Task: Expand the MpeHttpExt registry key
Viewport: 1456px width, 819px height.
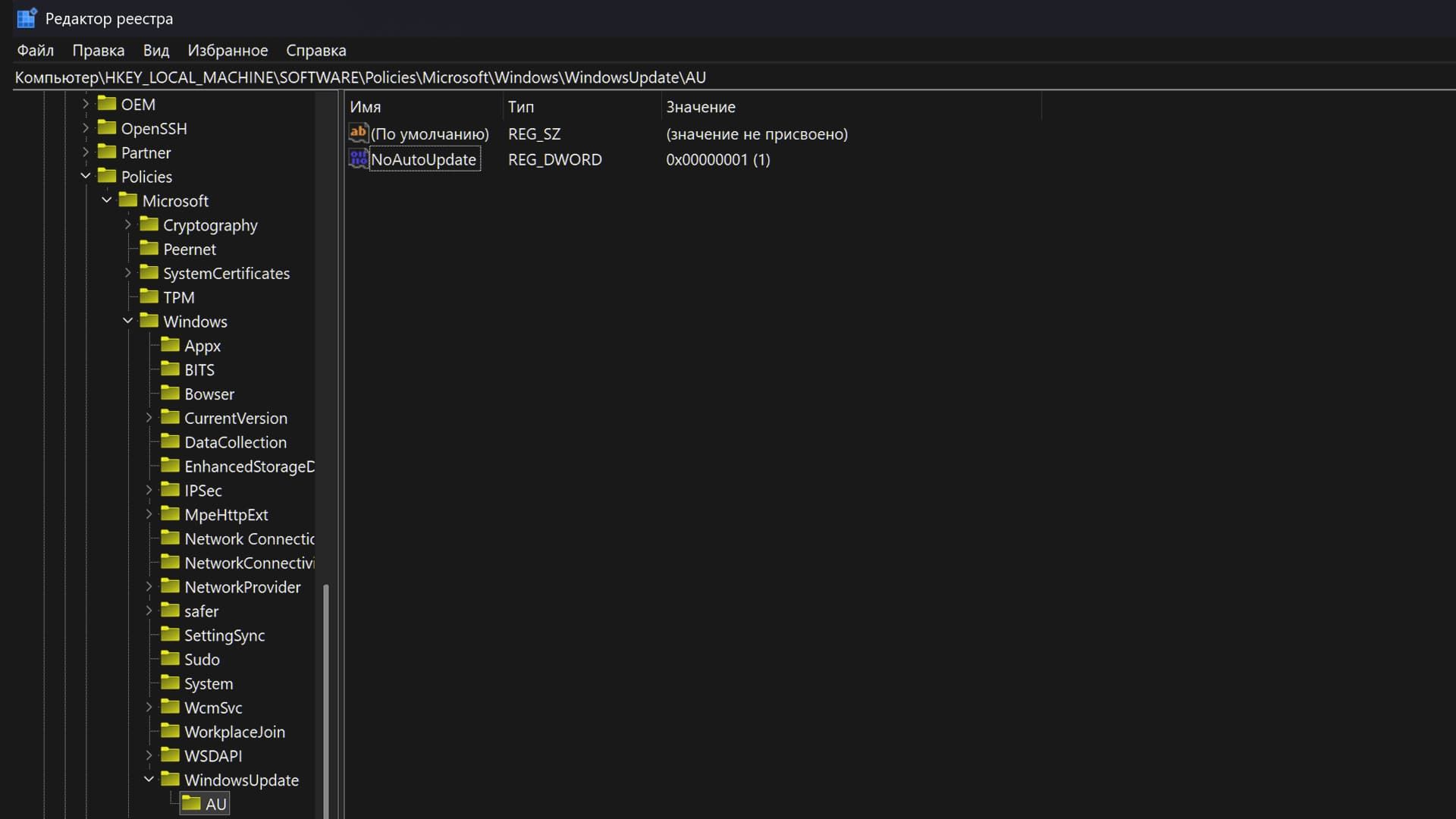Action: click(149, 514)
